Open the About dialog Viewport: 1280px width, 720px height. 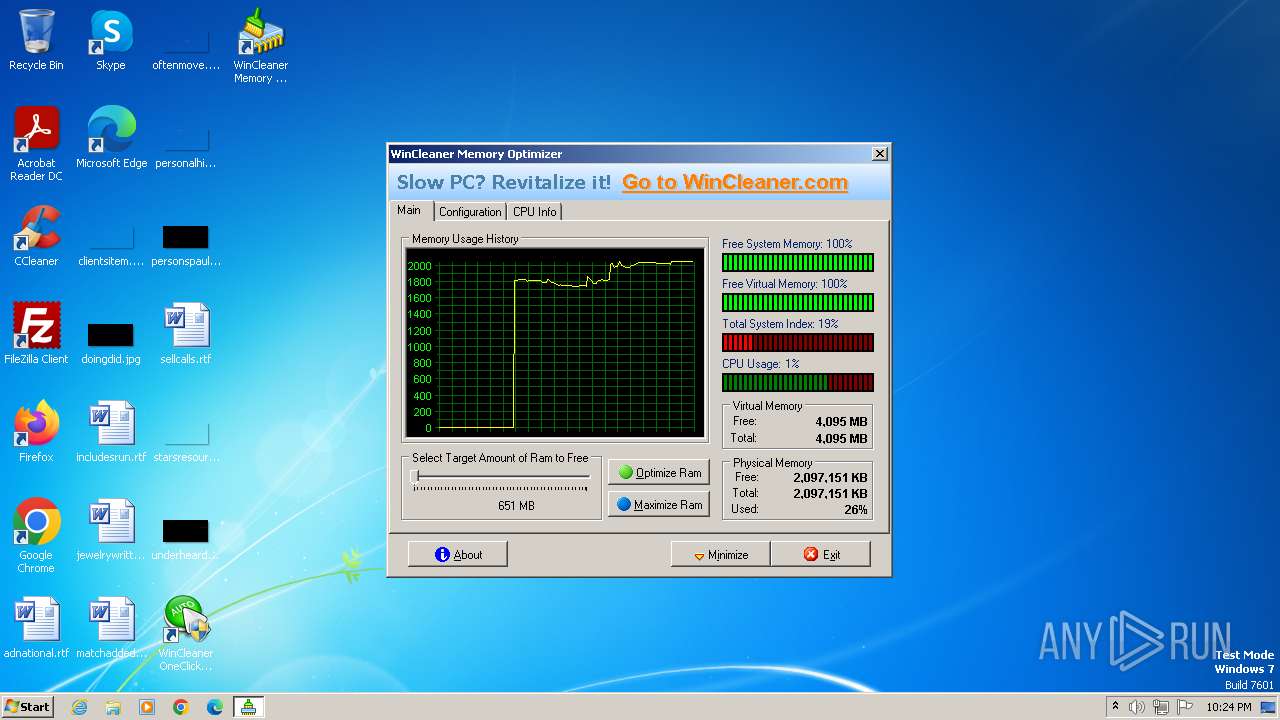458,555
